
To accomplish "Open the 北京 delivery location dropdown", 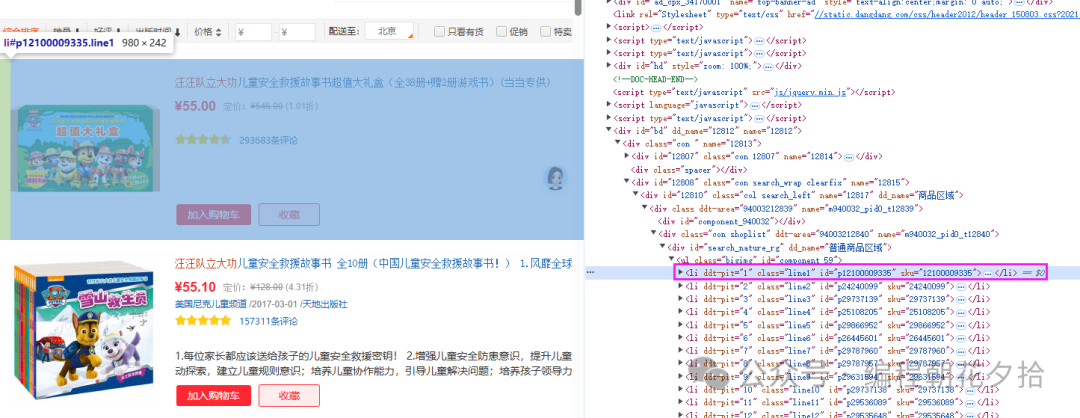I will 389,31.
